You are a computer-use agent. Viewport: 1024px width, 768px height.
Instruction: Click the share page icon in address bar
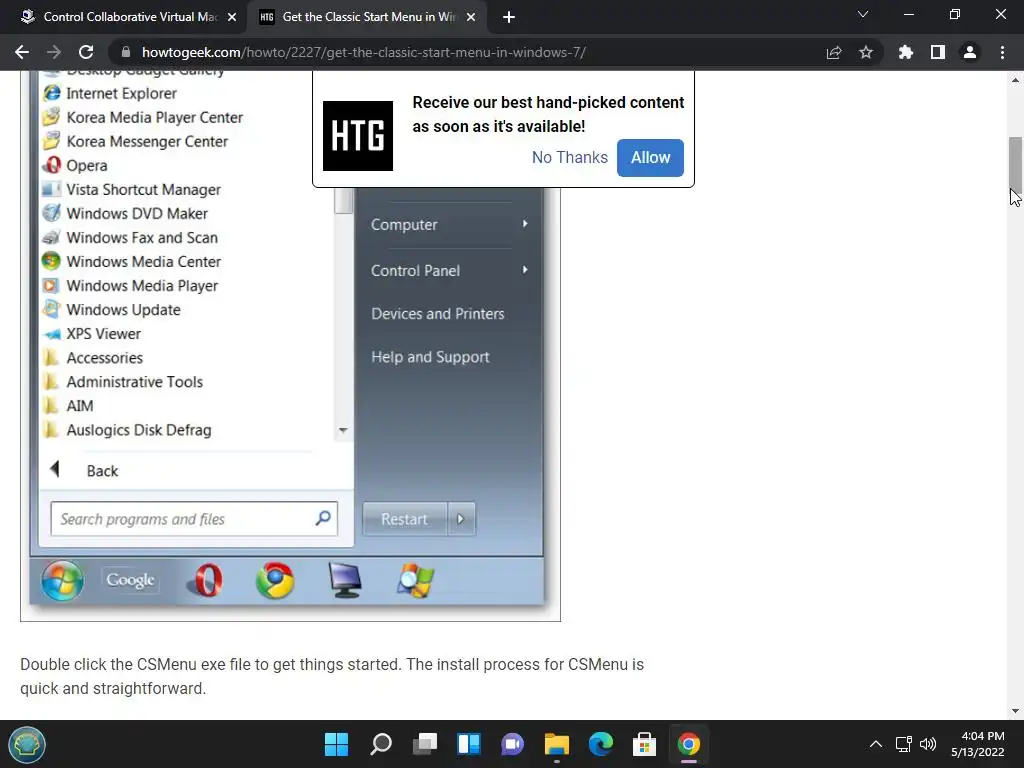click(x=833, y=52)
